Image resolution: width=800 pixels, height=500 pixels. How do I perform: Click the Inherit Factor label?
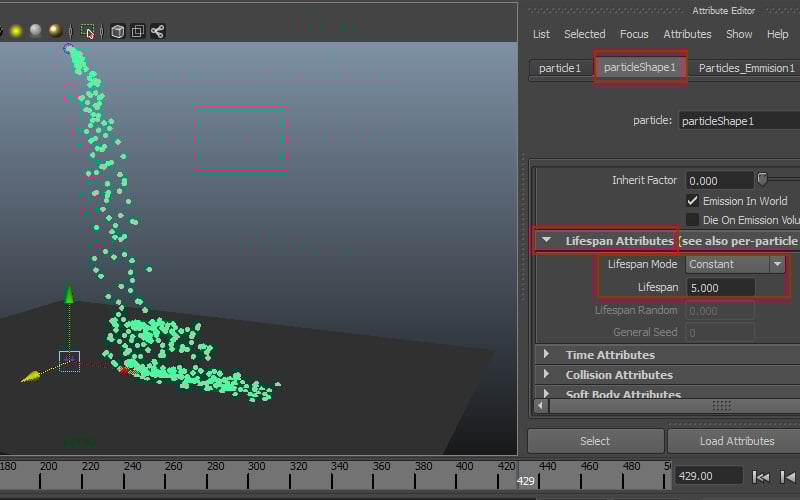click(x=644, y=180)
